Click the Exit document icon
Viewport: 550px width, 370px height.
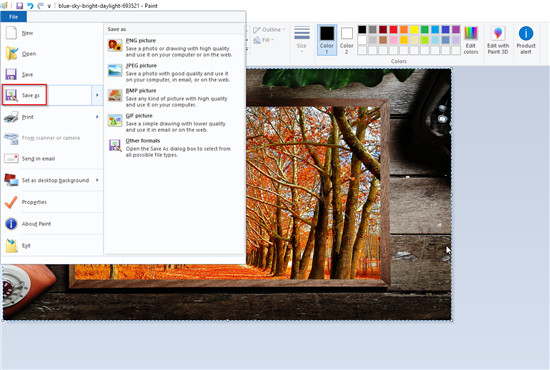tap(12, 245)
